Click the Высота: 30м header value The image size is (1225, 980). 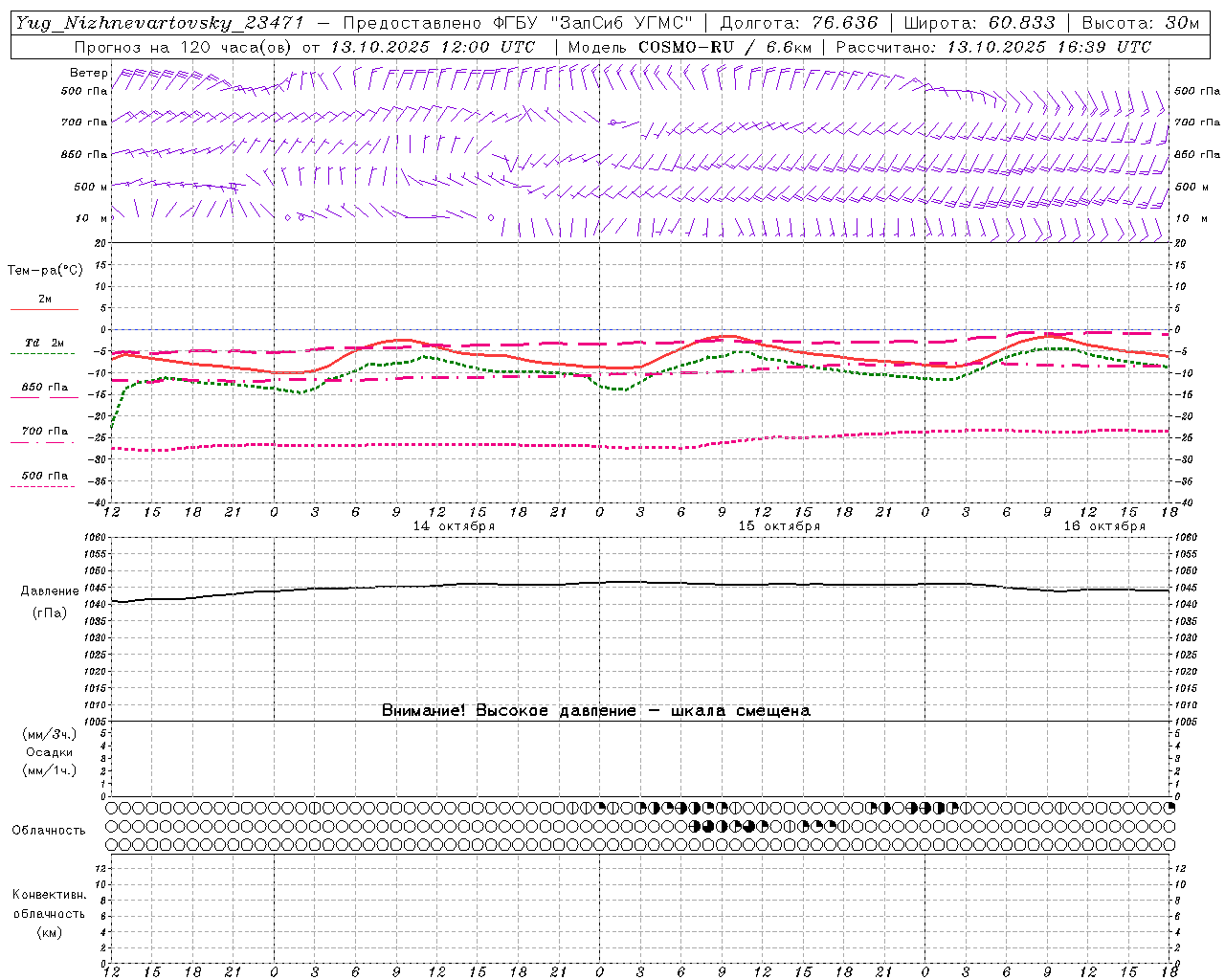coord(1141,23)
